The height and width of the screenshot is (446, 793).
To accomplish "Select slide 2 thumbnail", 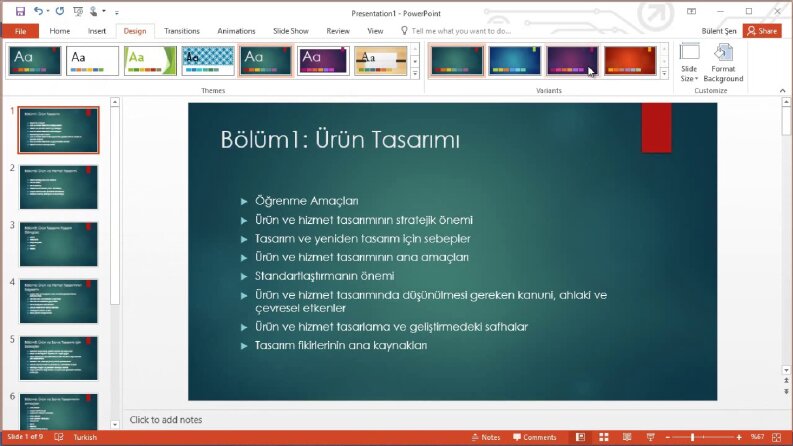I will 59,187.
